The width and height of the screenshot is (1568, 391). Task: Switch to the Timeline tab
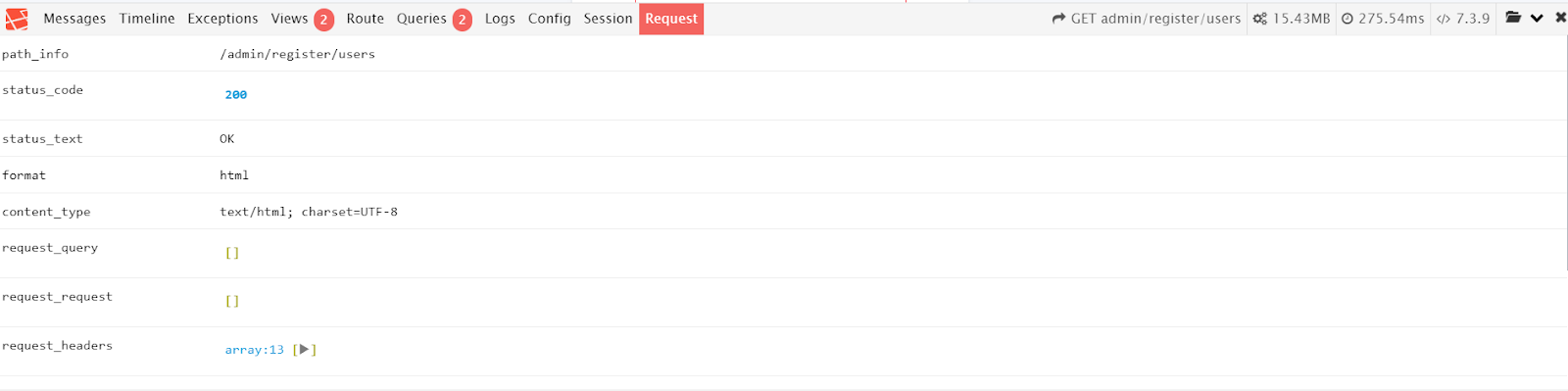pos(147,19)
